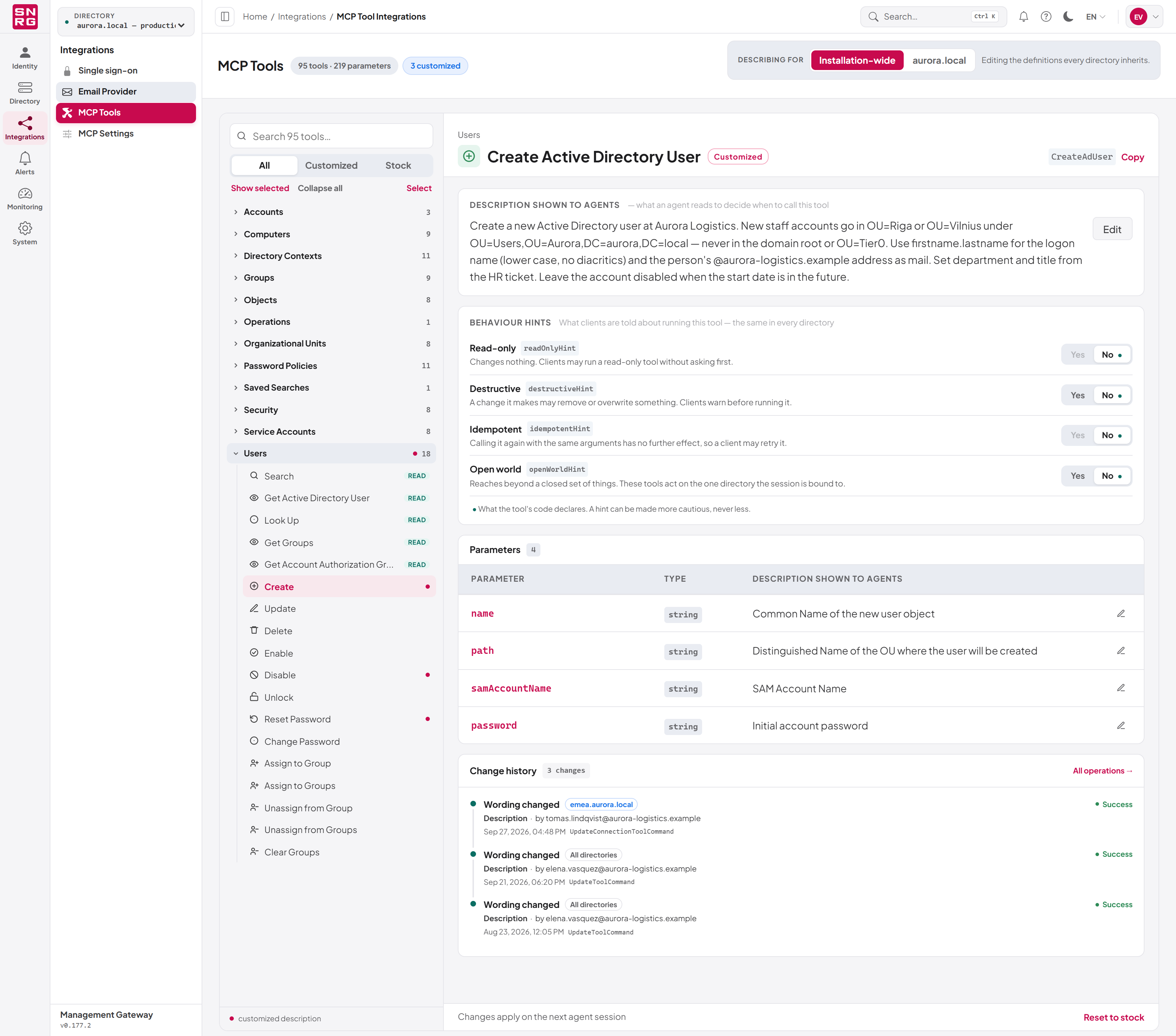
Task: Open MCP Settings in Integrations menu
Action: [126, 133]
